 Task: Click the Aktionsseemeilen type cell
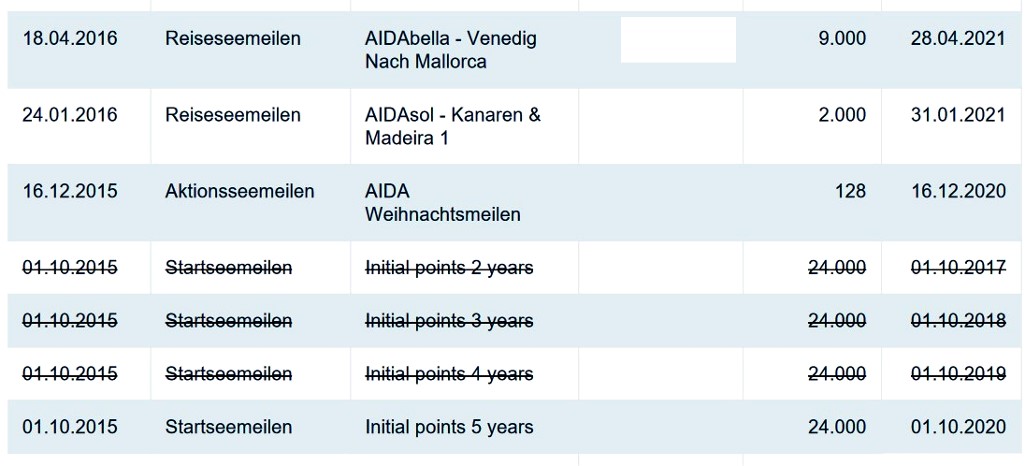tap(240, 191)
